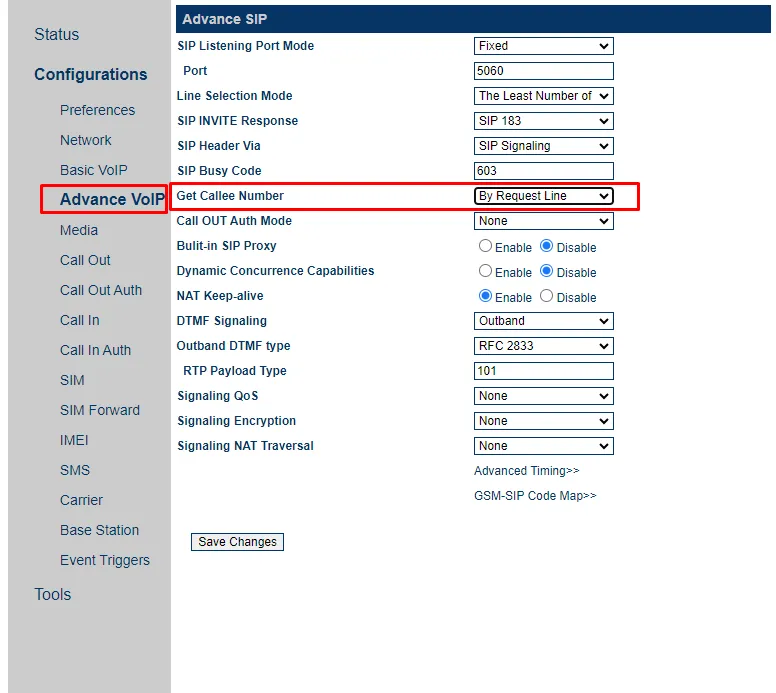
Task: Click Save Changes button
Action: pos(237,542)
